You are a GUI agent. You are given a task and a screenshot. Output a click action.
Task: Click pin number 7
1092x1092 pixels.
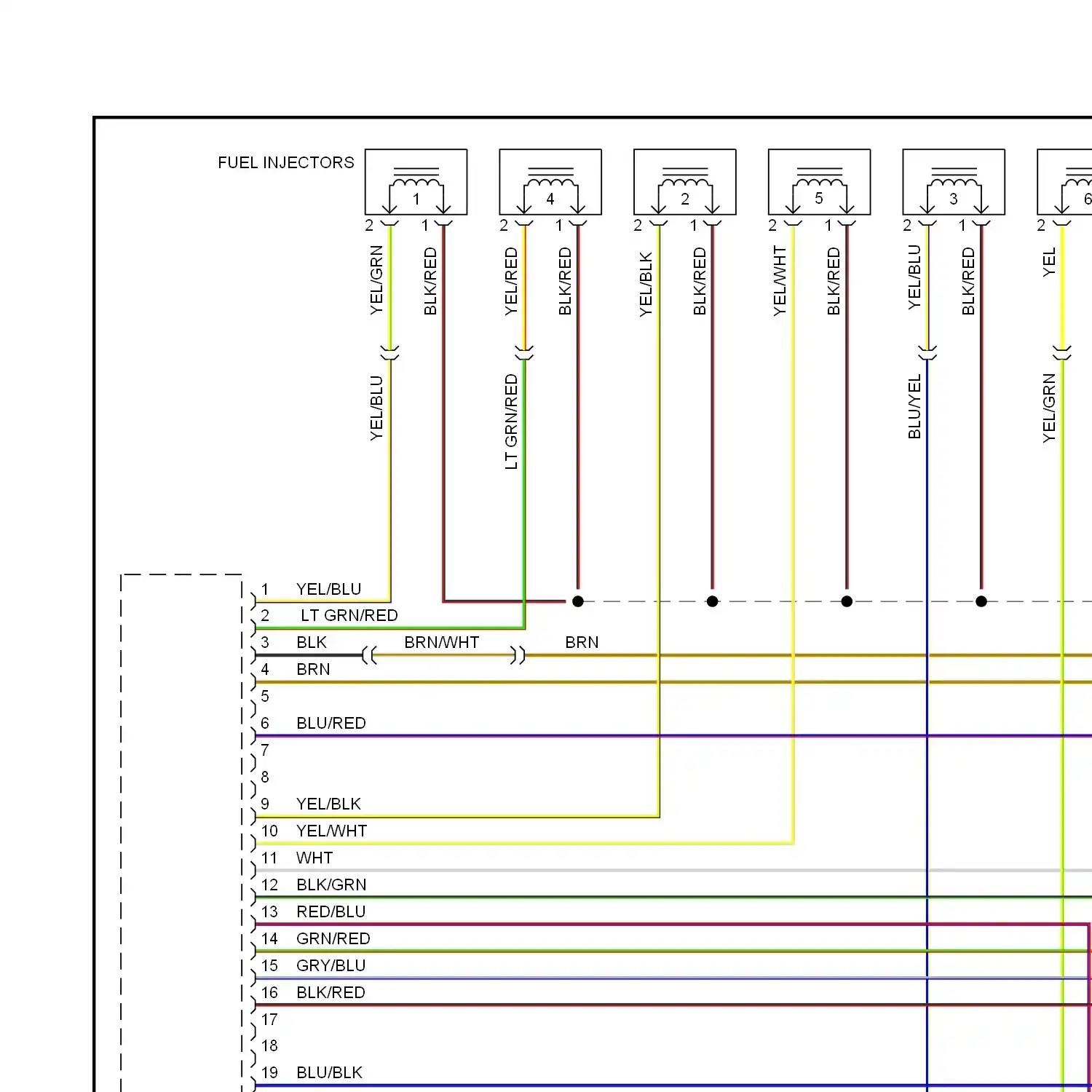[x=265, y=751]
